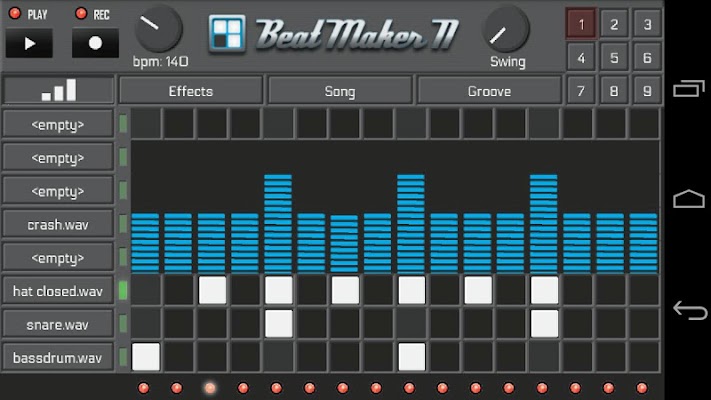Select pattern 5
The width and height of the screenshot is (711, 400).
click(x=614, y=58)
